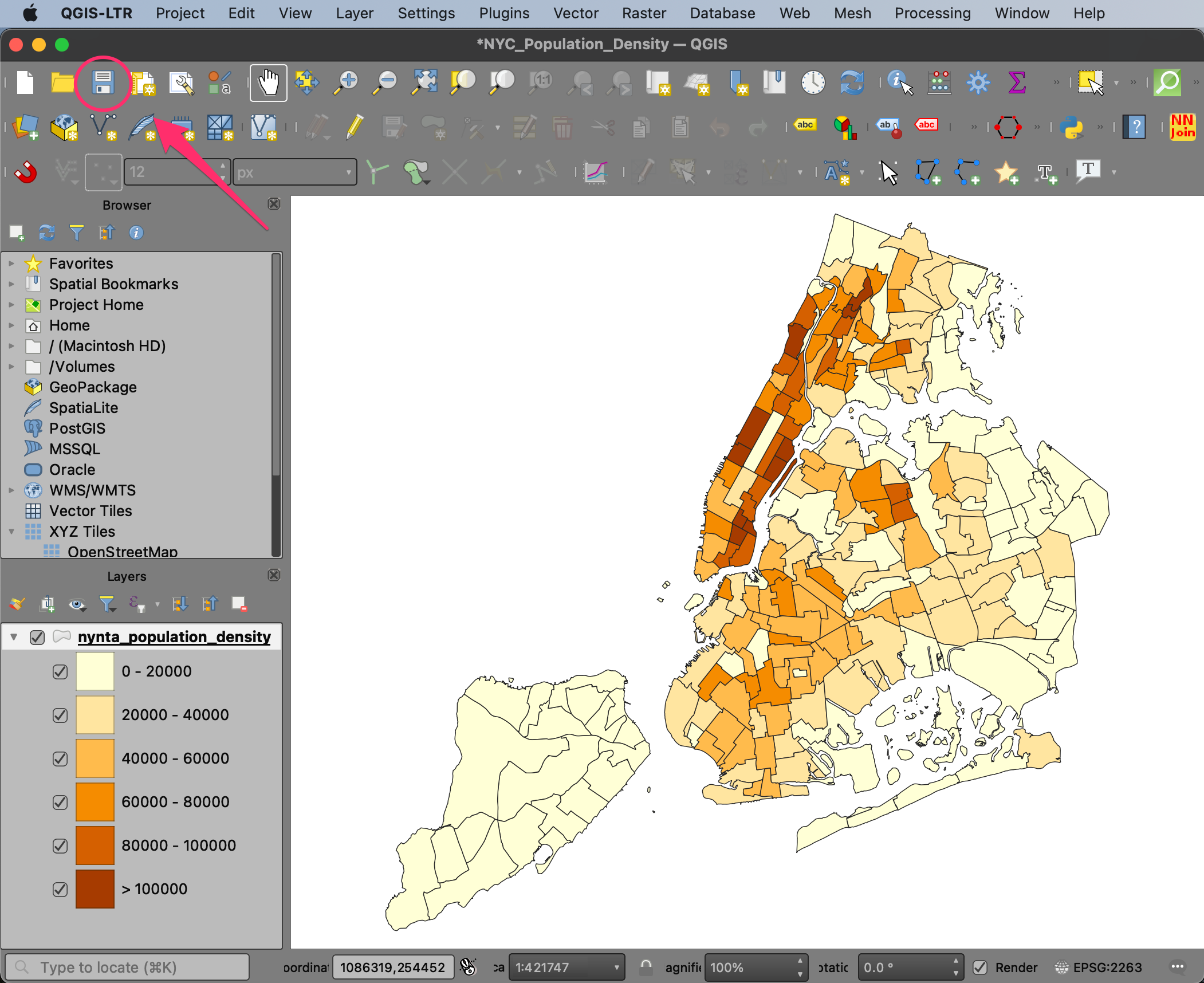Click the Refresh map icon
This screenshot has height=983, width=1204.
[x=852, y=82]
